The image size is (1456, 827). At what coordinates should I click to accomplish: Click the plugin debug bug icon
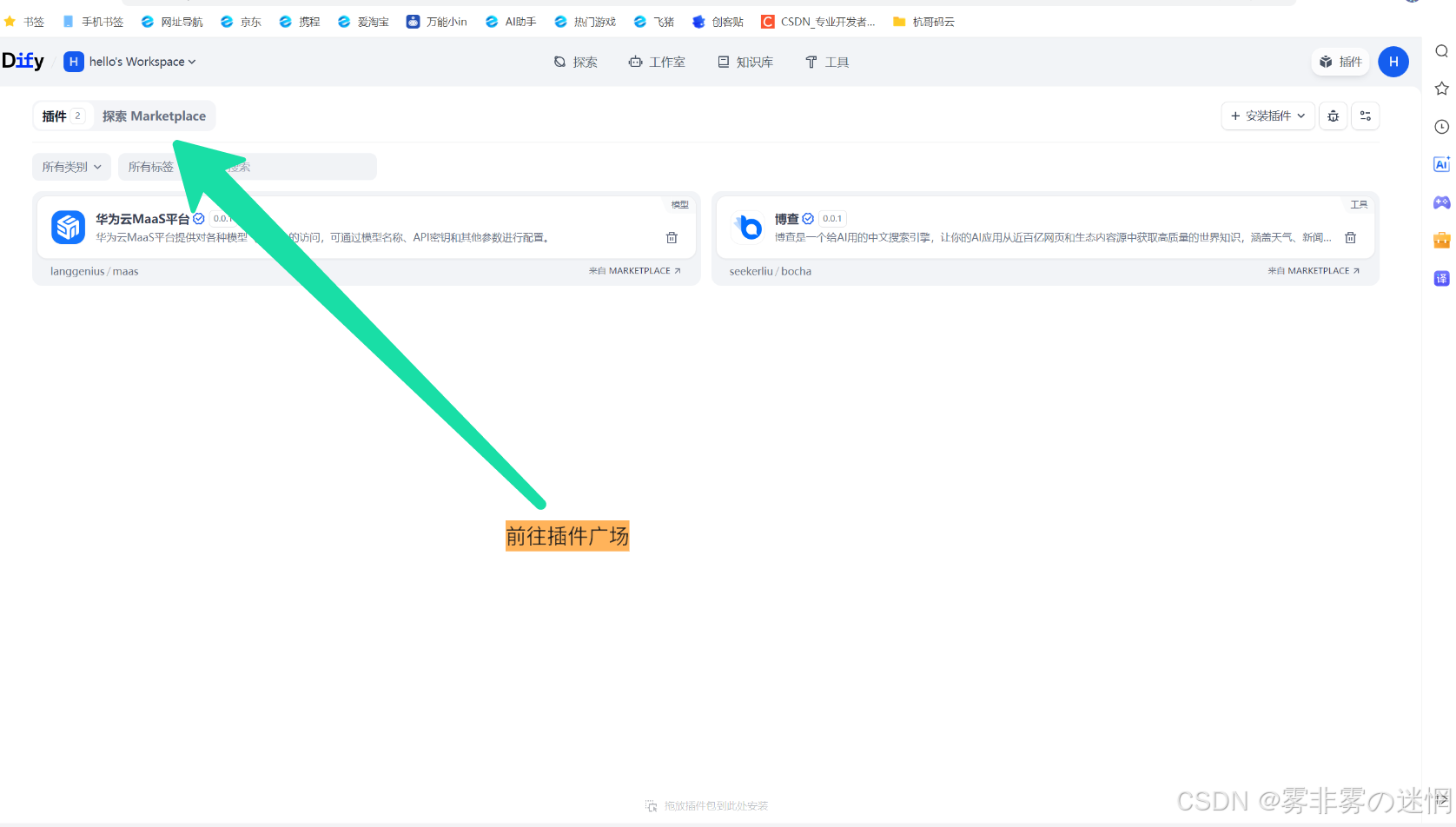click(x=1333, y=116)
